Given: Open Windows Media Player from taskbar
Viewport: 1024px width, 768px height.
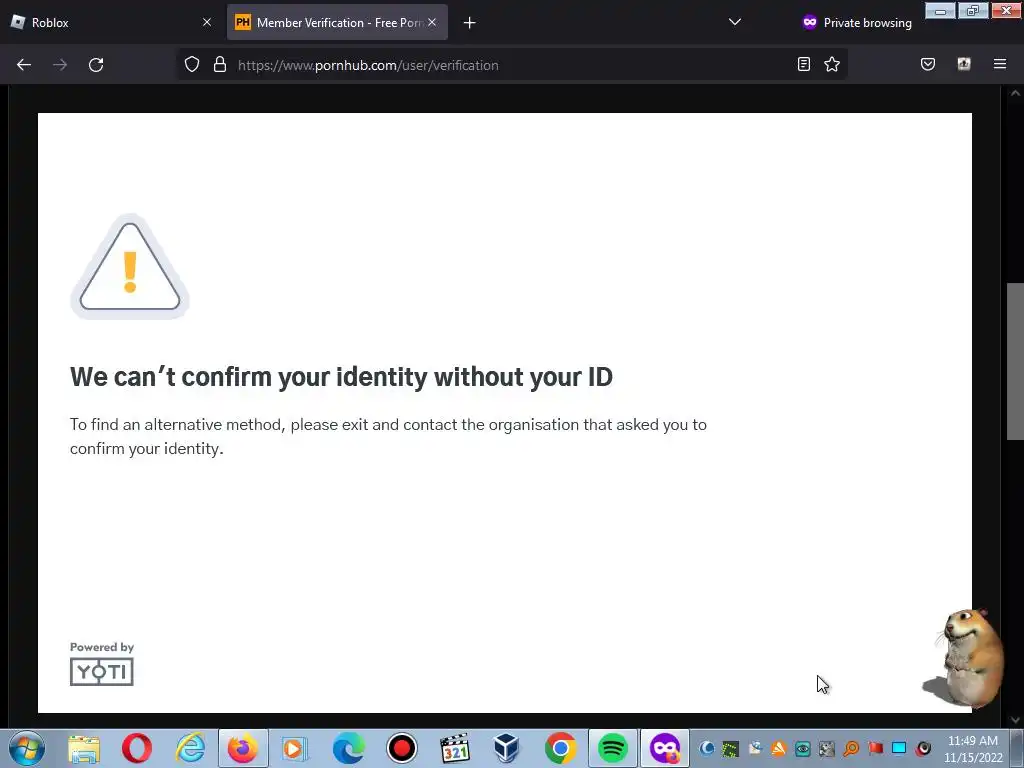Looking at the screenshot, I should coord(295,748).
